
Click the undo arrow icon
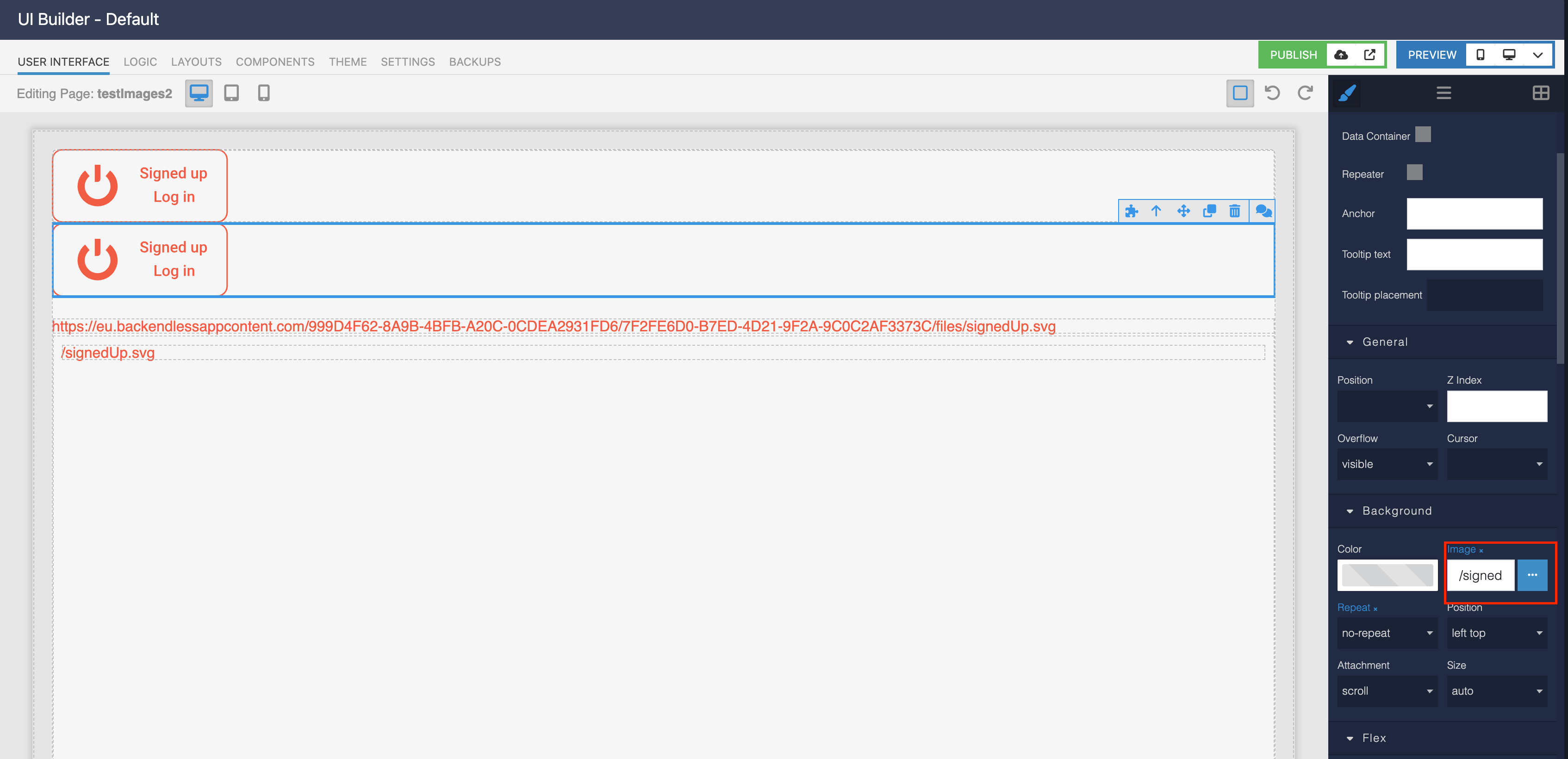coord(1272,93)
